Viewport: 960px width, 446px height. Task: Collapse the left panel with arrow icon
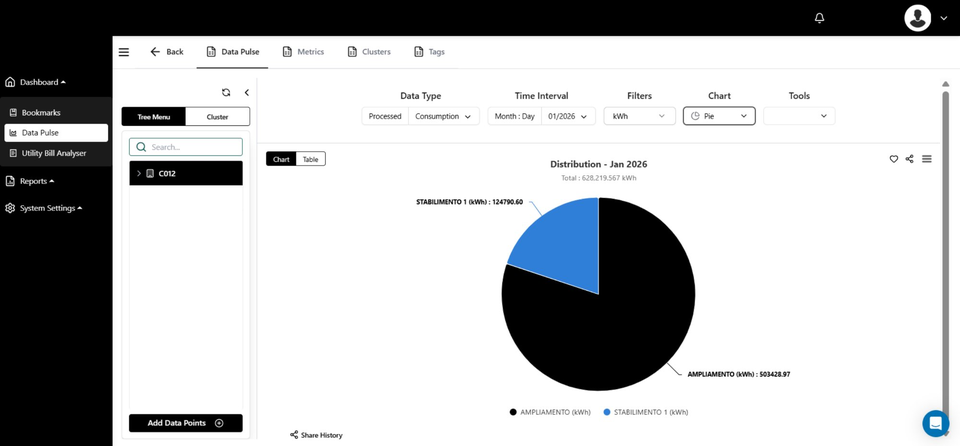[x=247, y=92]
